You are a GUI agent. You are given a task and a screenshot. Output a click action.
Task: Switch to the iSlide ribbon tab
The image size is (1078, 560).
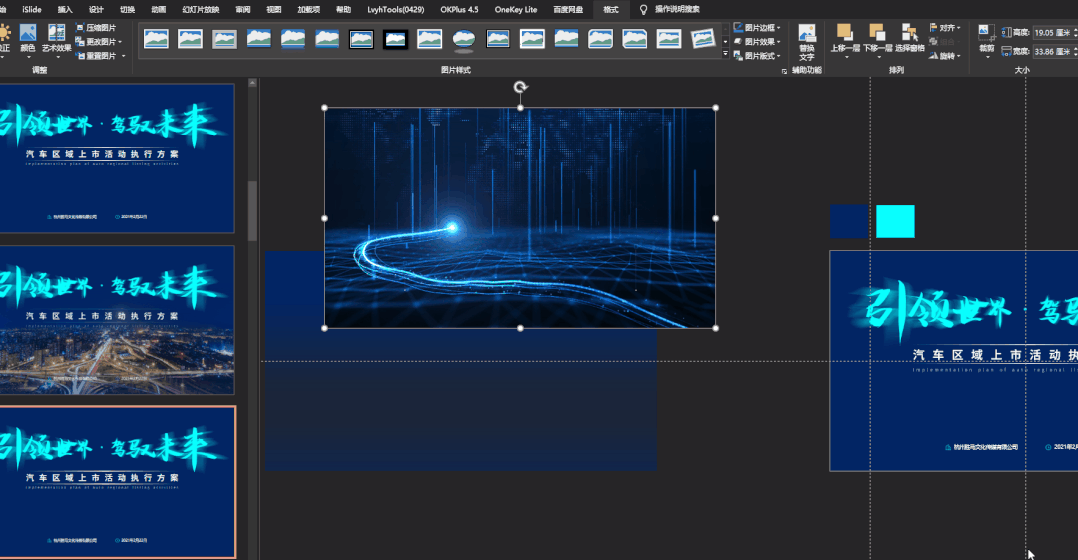pyautogui.click(x=32, y=9)
